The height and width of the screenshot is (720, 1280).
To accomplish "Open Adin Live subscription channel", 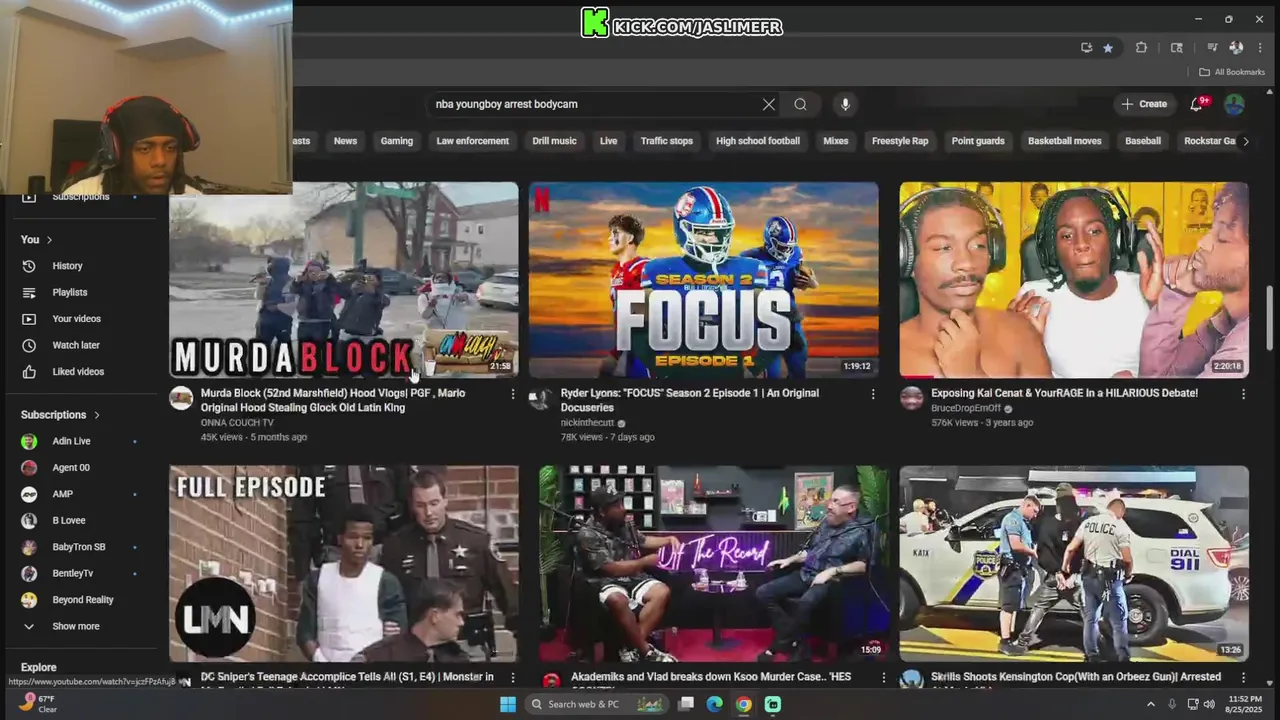I will 71,441.
